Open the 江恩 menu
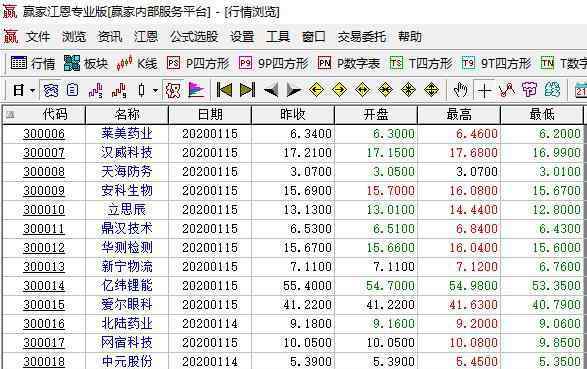This screenshot has width=587, height=369. (x=146, y=37)
